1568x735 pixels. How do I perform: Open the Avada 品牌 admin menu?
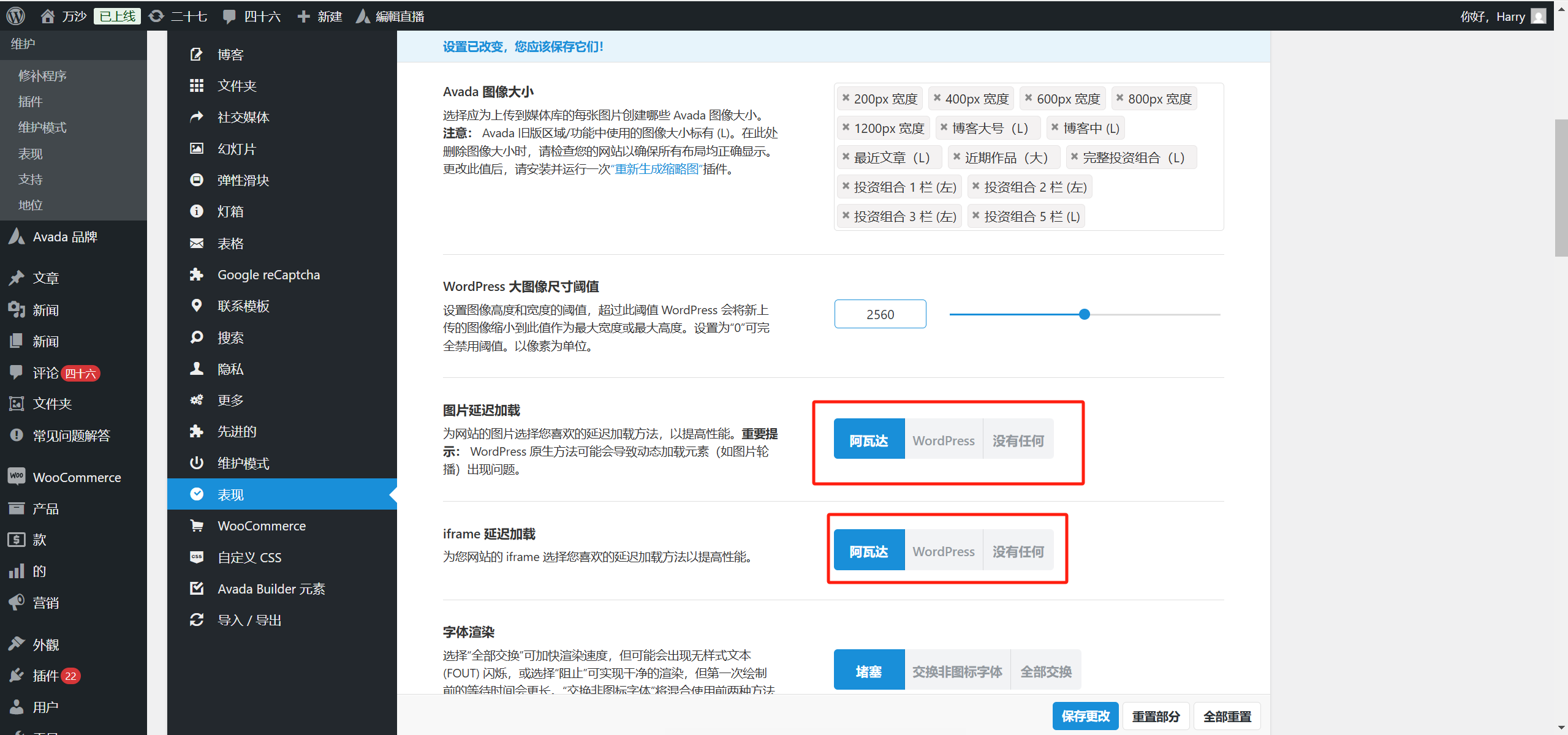(x=65, y=237)
